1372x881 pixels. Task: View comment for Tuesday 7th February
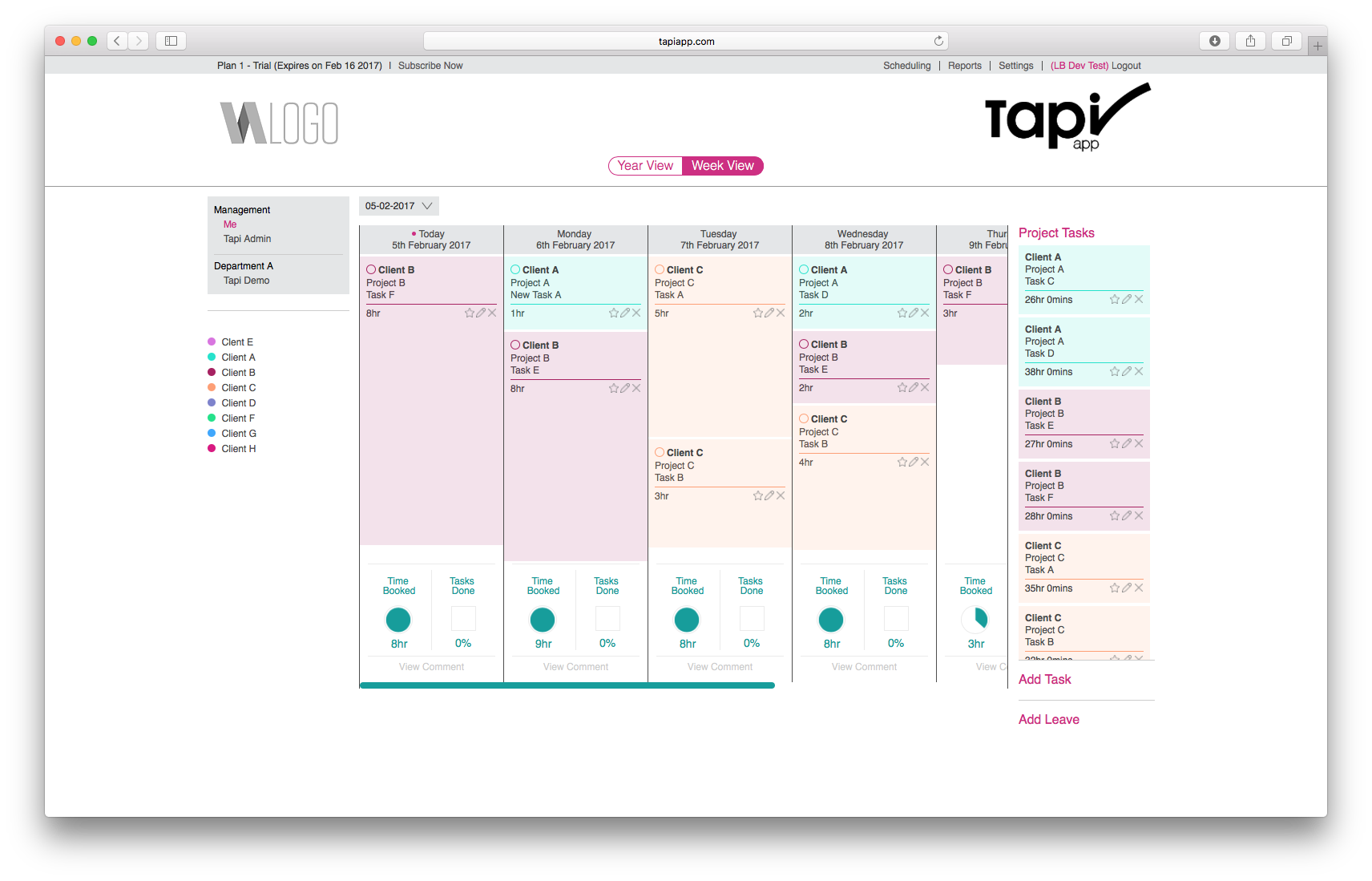(x=720, y=667)
